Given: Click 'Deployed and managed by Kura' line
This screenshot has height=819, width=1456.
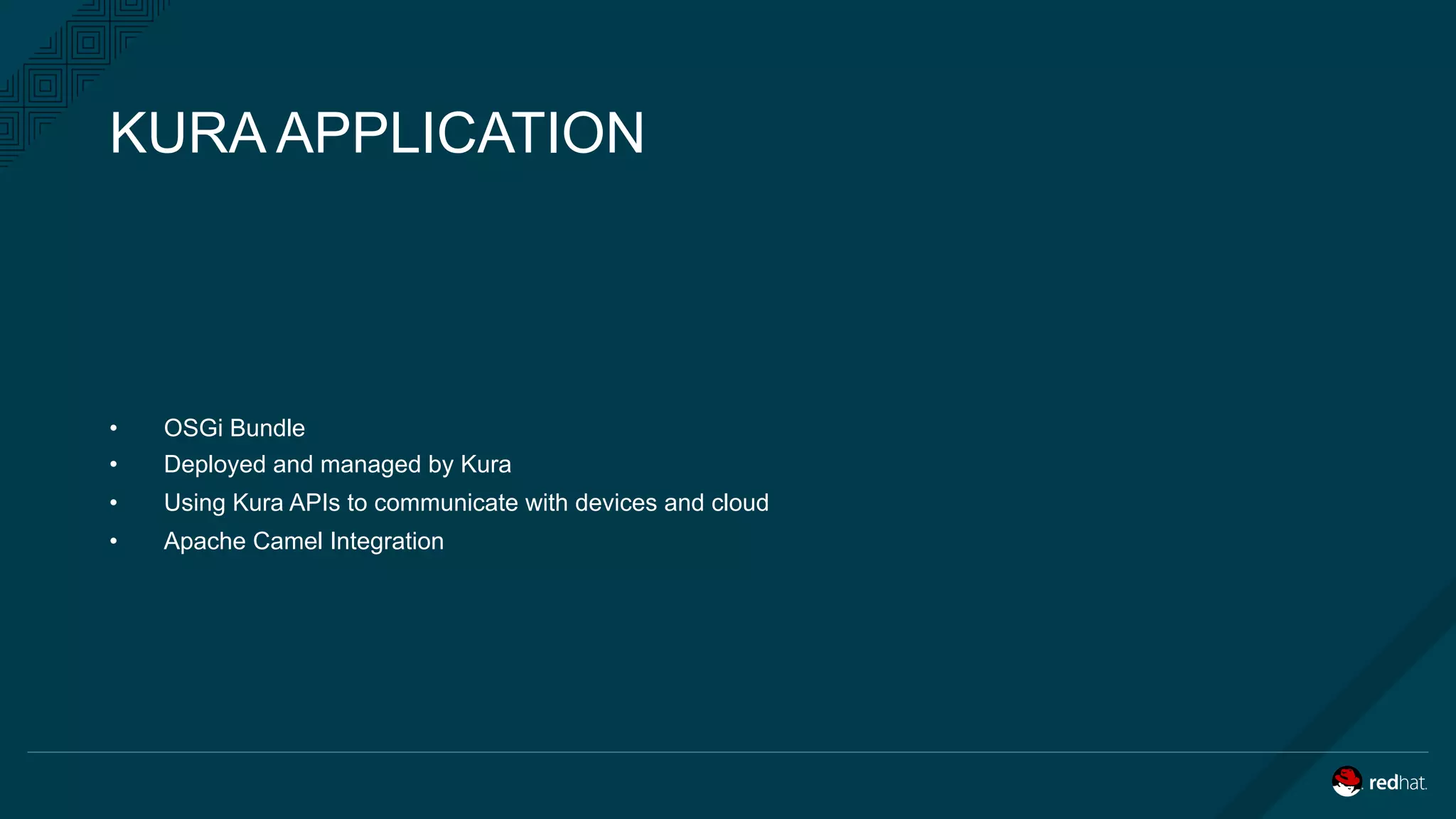Looking at the screenshot, I should point(337,465).
